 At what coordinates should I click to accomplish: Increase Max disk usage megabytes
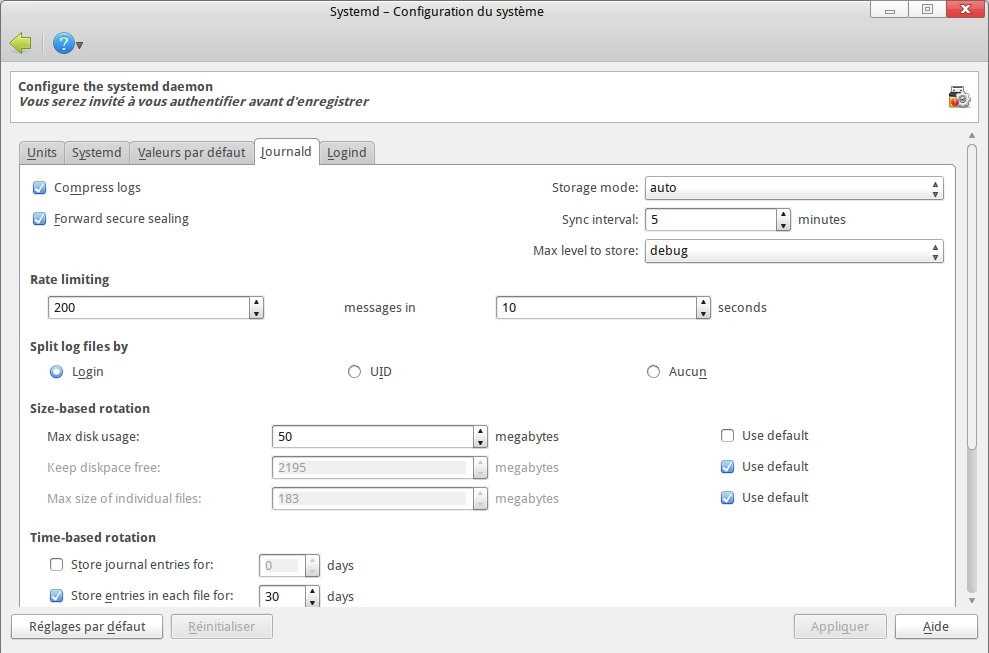click(480, 431)
